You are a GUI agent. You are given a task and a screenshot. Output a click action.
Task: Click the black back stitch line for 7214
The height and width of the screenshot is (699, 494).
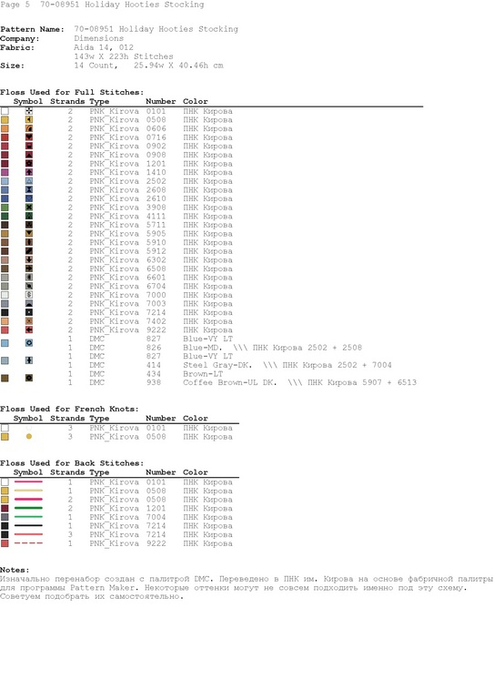[x=29, y=526]
